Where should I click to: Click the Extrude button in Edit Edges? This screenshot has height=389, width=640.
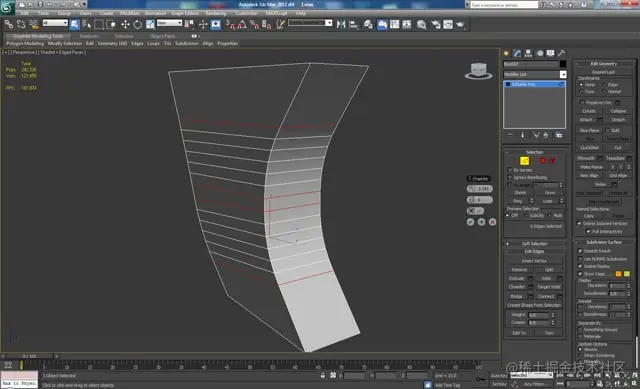coord(517,278)
